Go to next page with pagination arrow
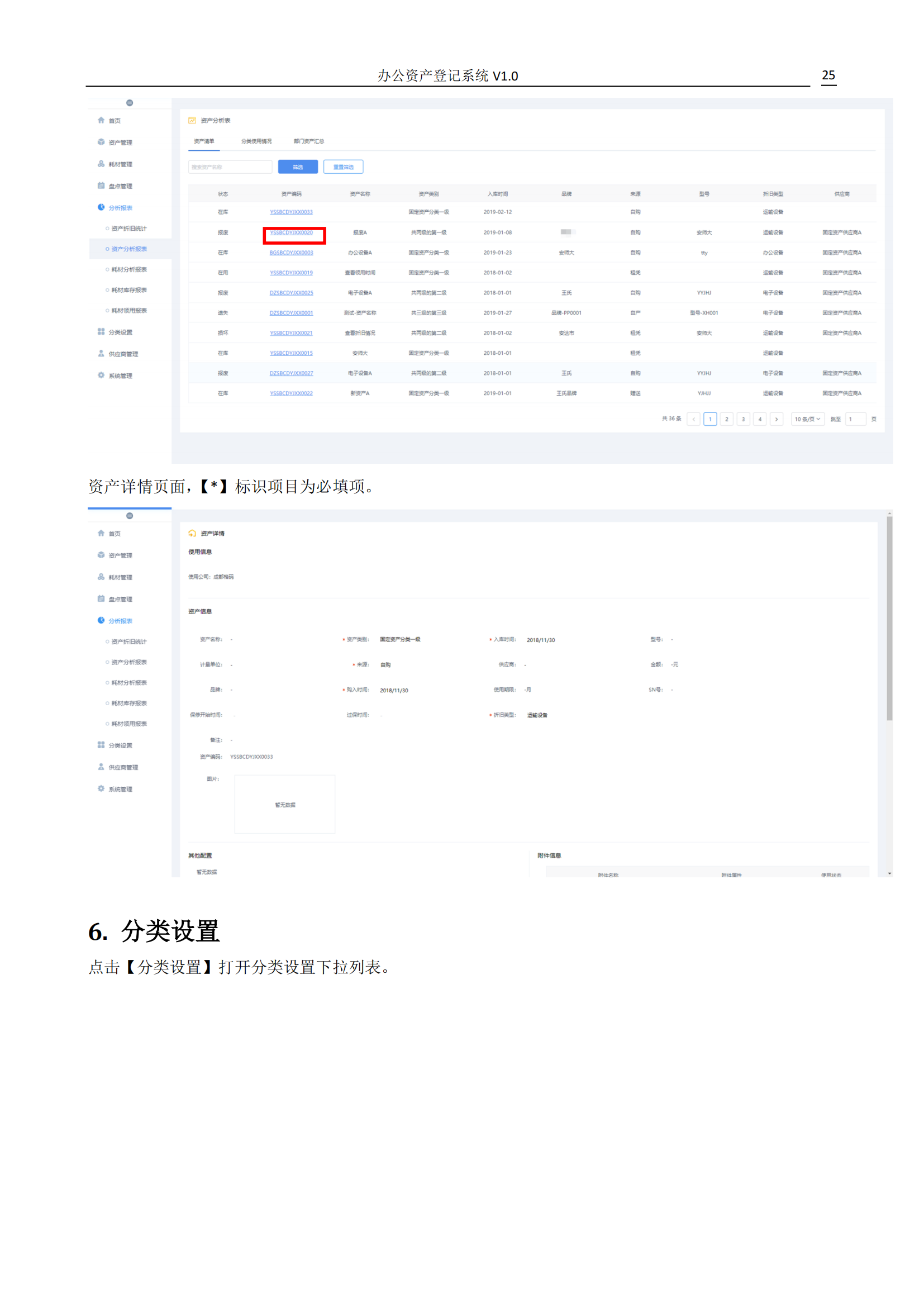Image resolution: width=924 pixels, height=1307 pixels. [776, 419]
